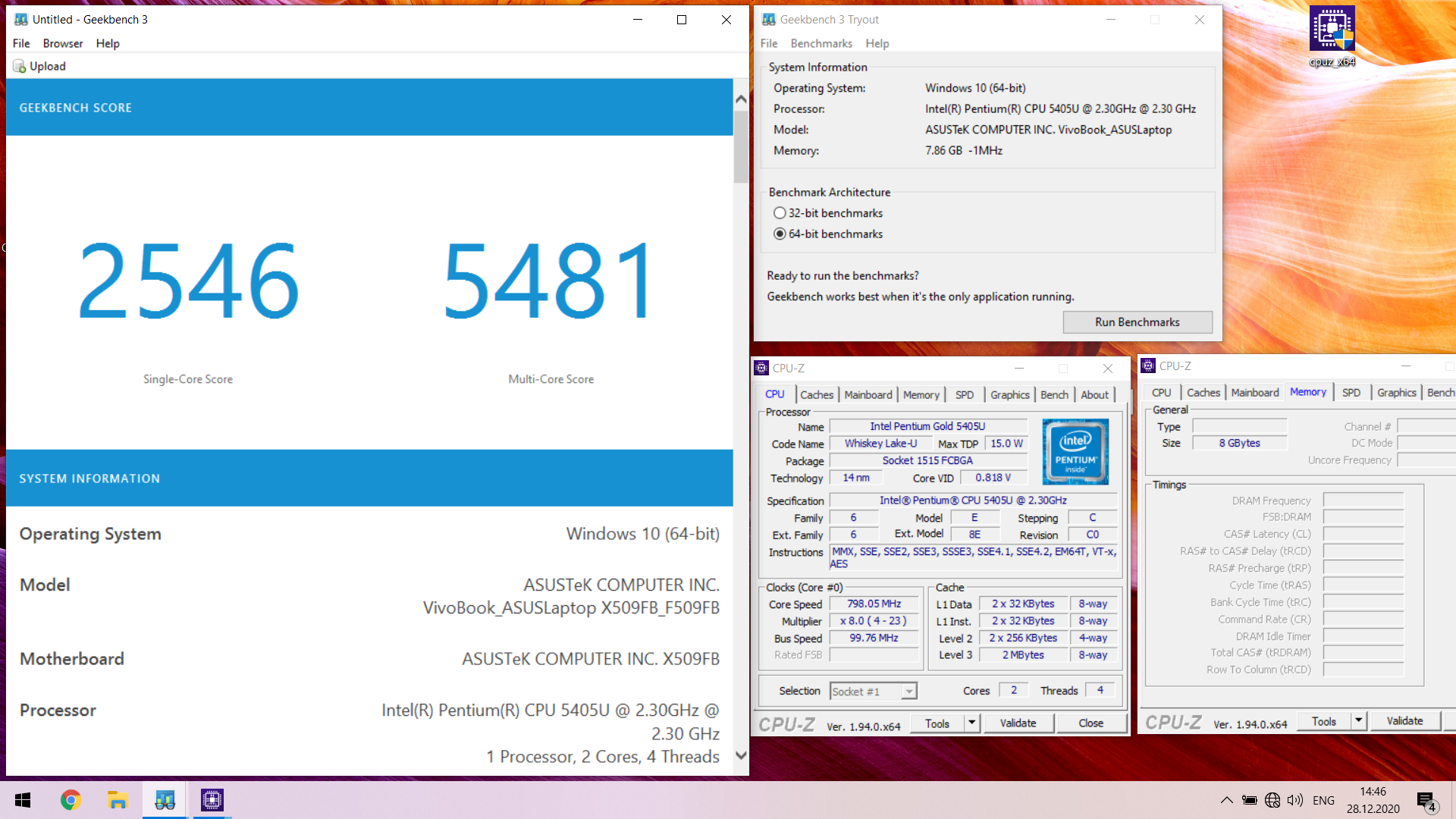Switch to Bench tab in first CPU-Z
Screen dimensions: 1456x819
1054,394
